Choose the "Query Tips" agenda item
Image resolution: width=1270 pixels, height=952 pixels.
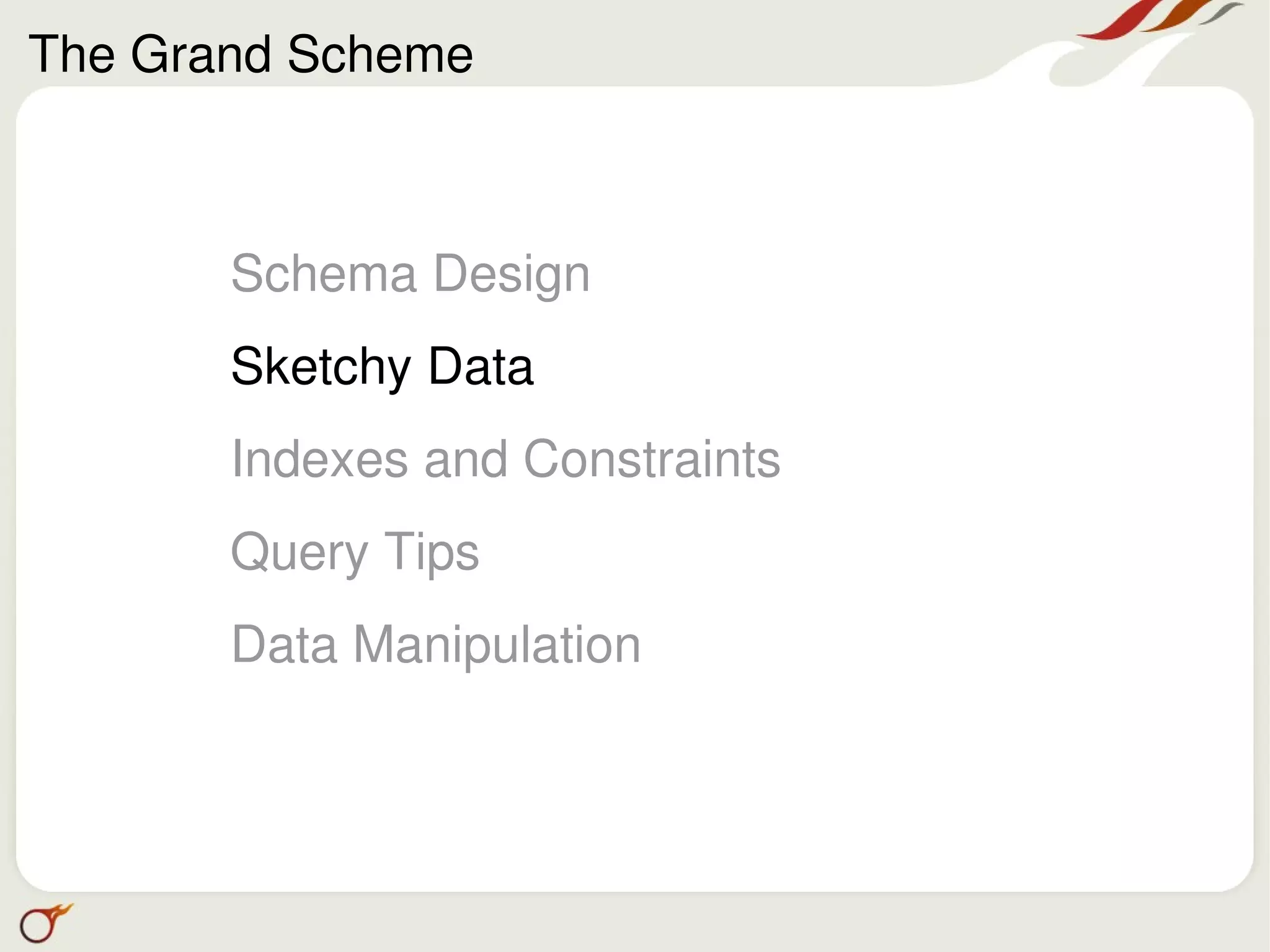point(354,551)
